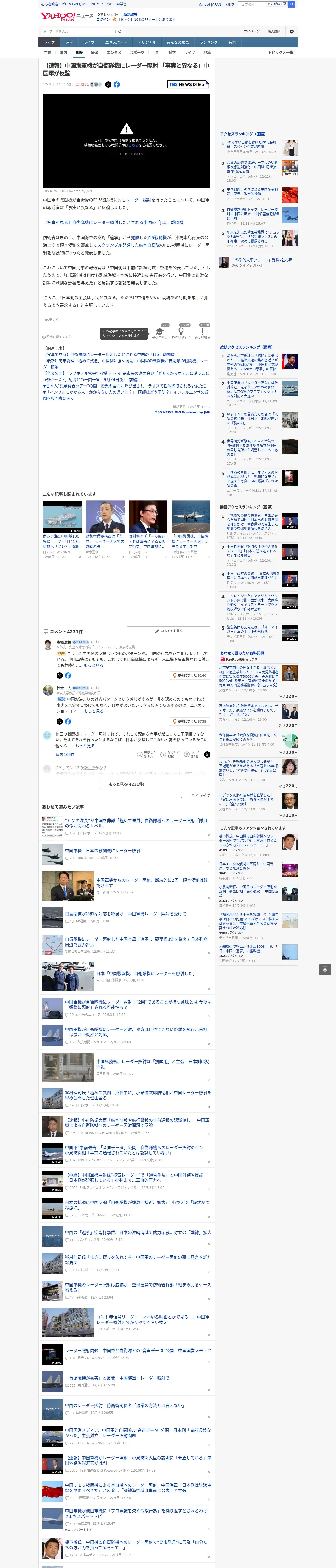Select the ライブ tab in top navigation
Viewport: 336px width, 1568px height.
(x=89, y=43)
